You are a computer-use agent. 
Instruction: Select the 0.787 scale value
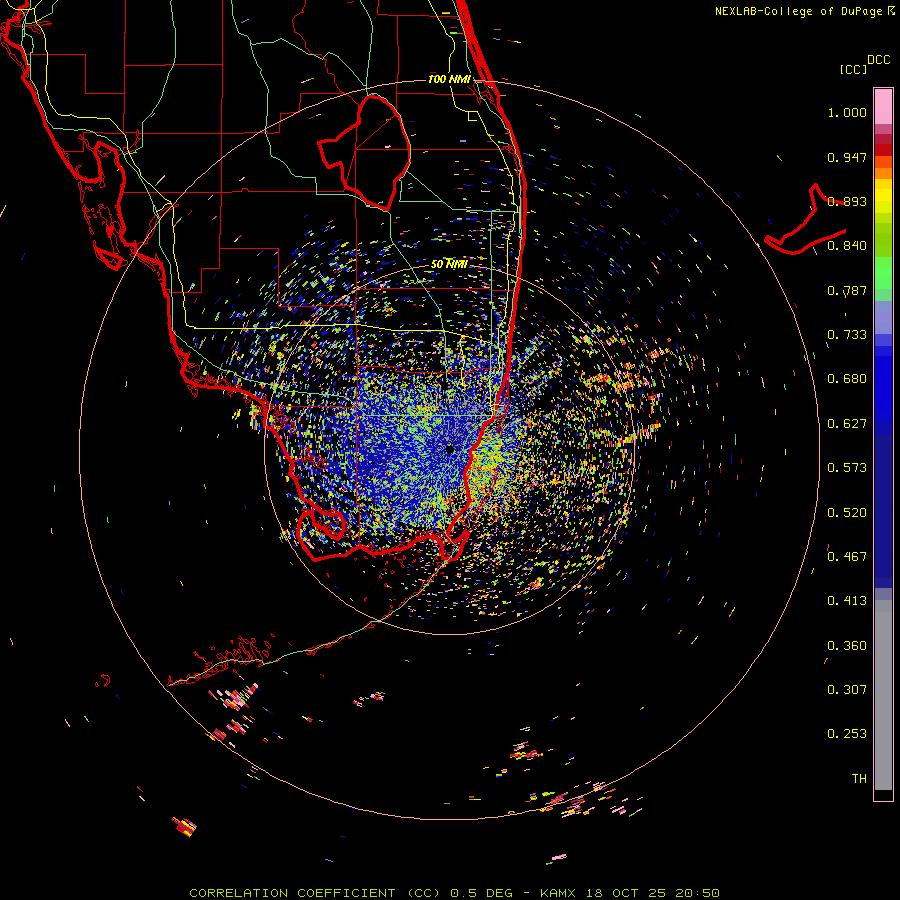pyautogui.click(x=847, y=290)
